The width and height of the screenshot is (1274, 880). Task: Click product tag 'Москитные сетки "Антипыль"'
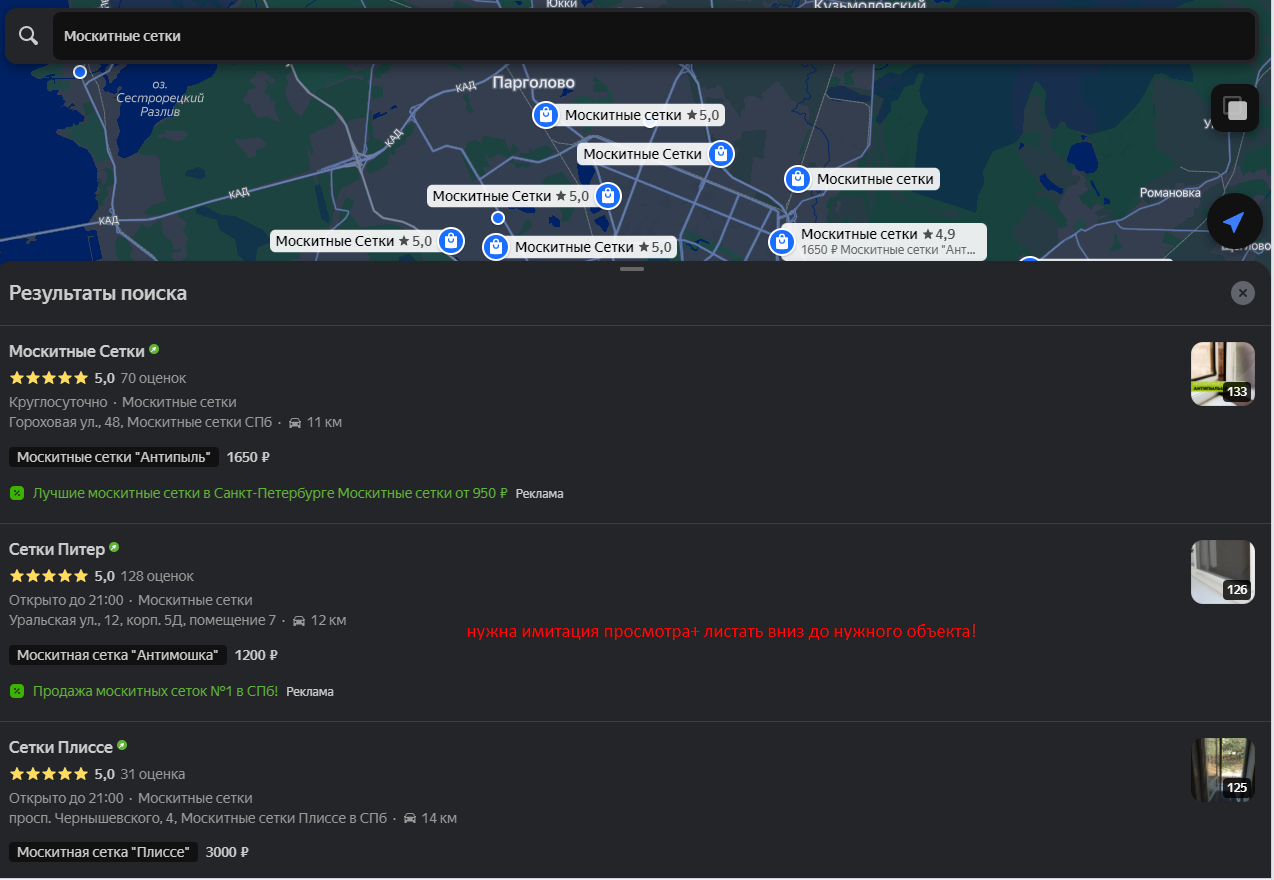coord(114,457)
